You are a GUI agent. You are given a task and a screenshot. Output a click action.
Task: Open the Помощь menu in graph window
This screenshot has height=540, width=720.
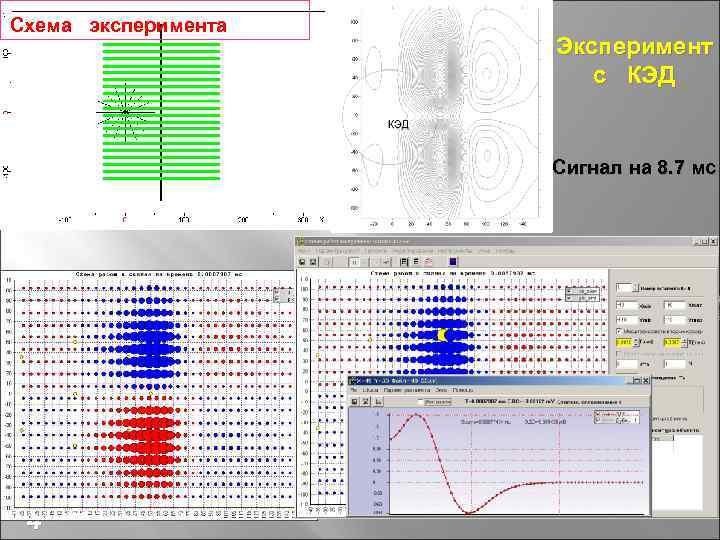click(x=463, y=390)
